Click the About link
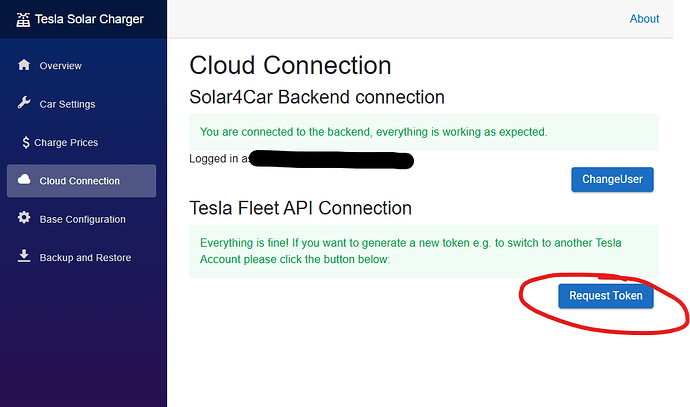This screenshot has height=407, width=690. 644,19
